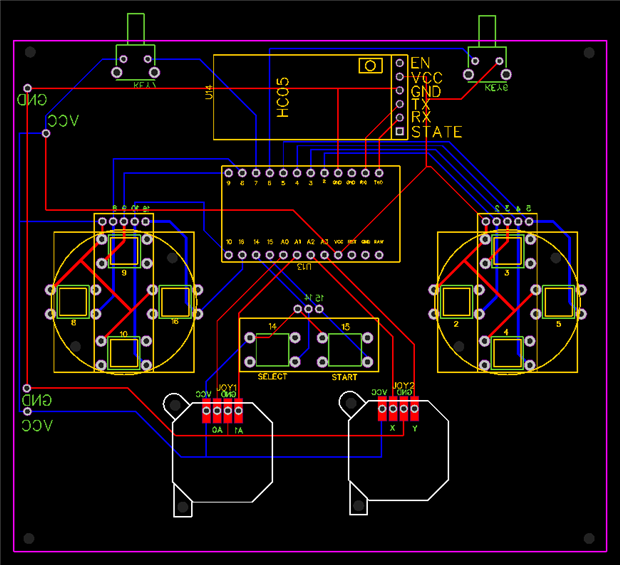The height and width of the screenshot is (565, 620).
Task: Select the U14 designator label
Action: 209,92
